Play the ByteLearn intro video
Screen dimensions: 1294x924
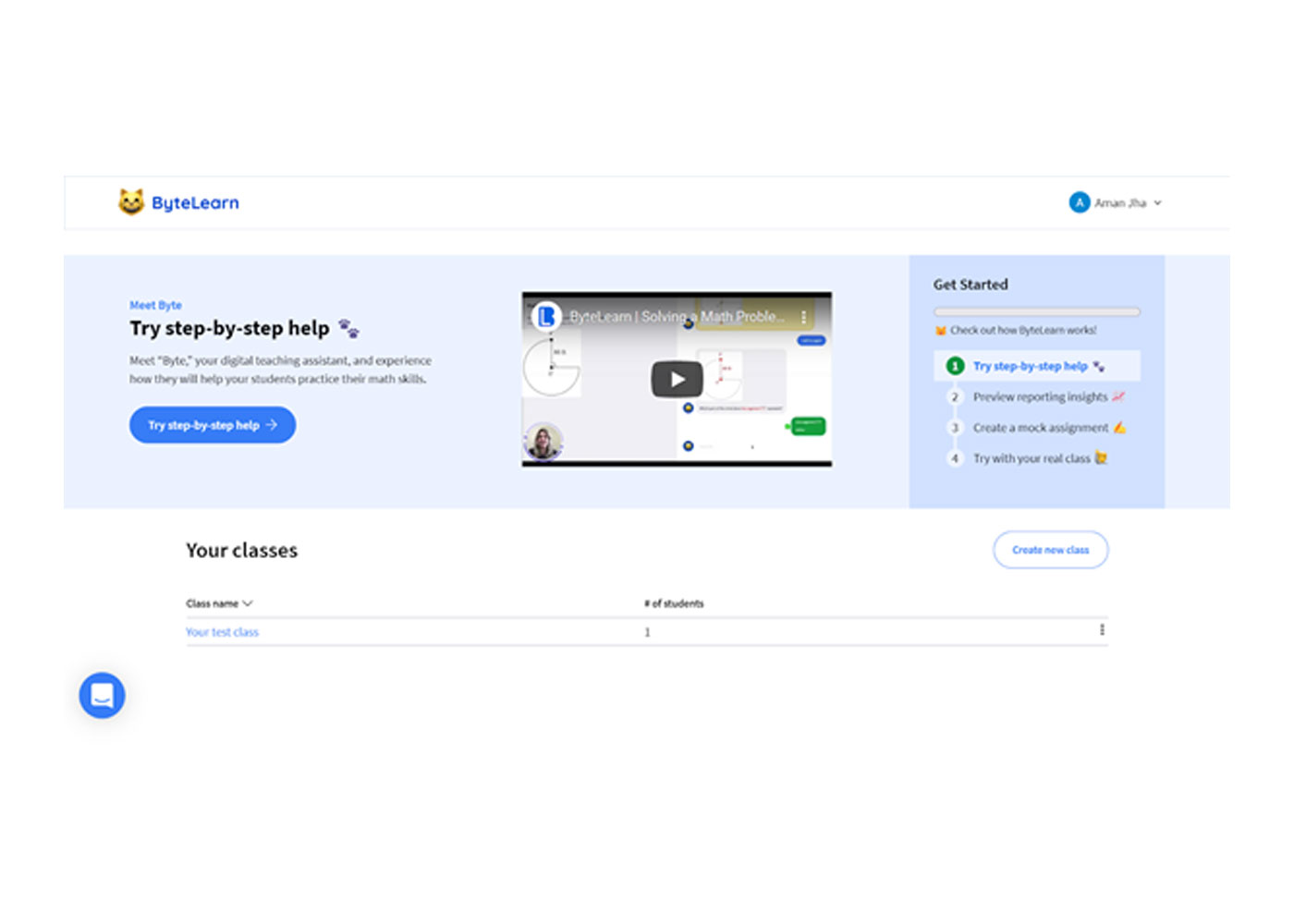(x=677, y=379)
